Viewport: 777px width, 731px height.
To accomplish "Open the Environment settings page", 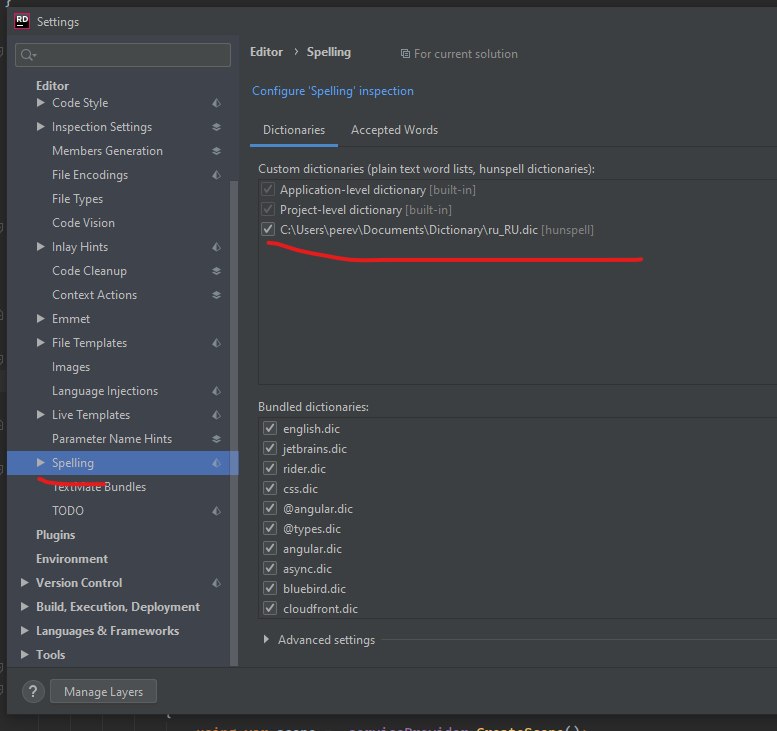I will coord(72,559).
